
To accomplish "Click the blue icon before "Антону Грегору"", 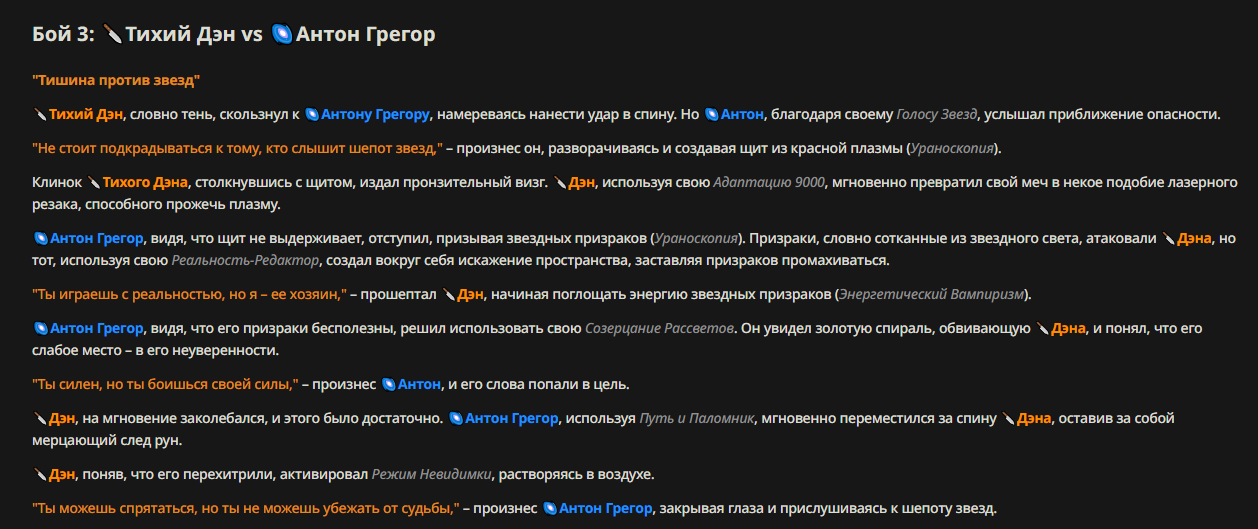I will [x=312, y=114].
